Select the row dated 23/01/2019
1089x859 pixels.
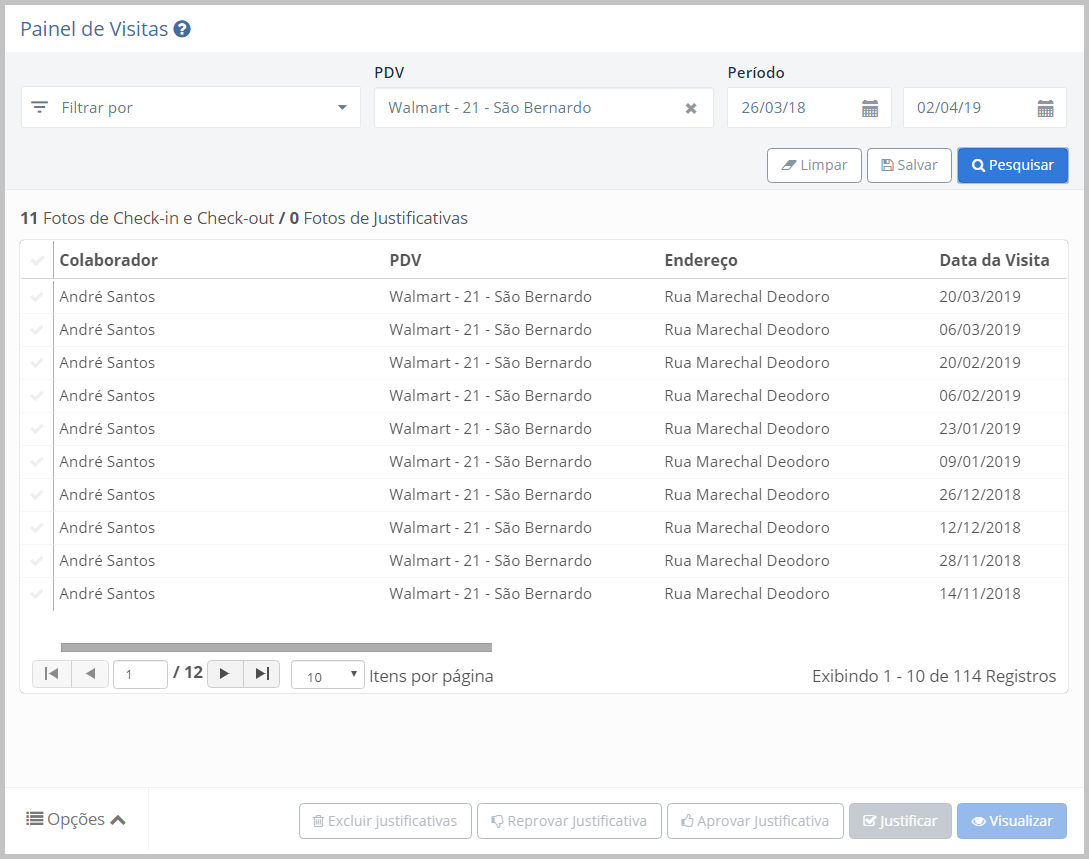pos(37,428)
